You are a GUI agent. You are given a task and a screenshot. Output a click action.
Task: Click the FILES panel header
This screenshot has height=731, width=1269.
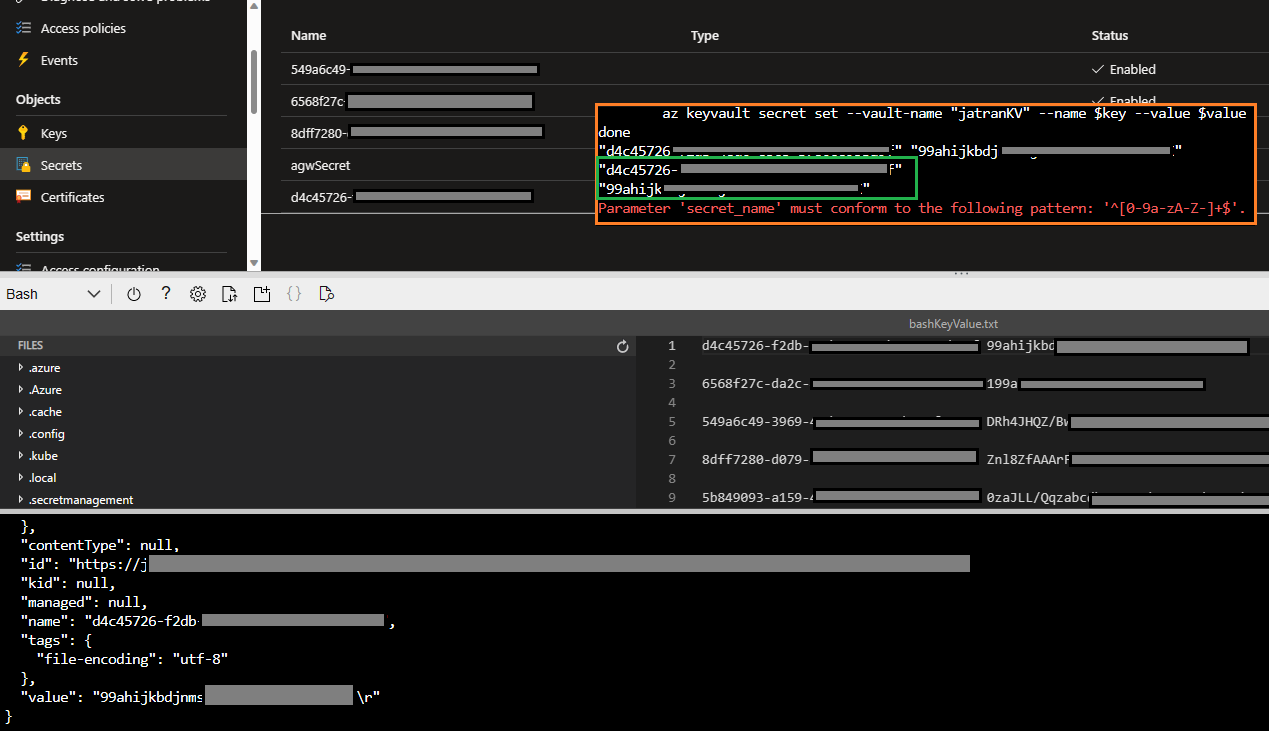click(30, 345)
